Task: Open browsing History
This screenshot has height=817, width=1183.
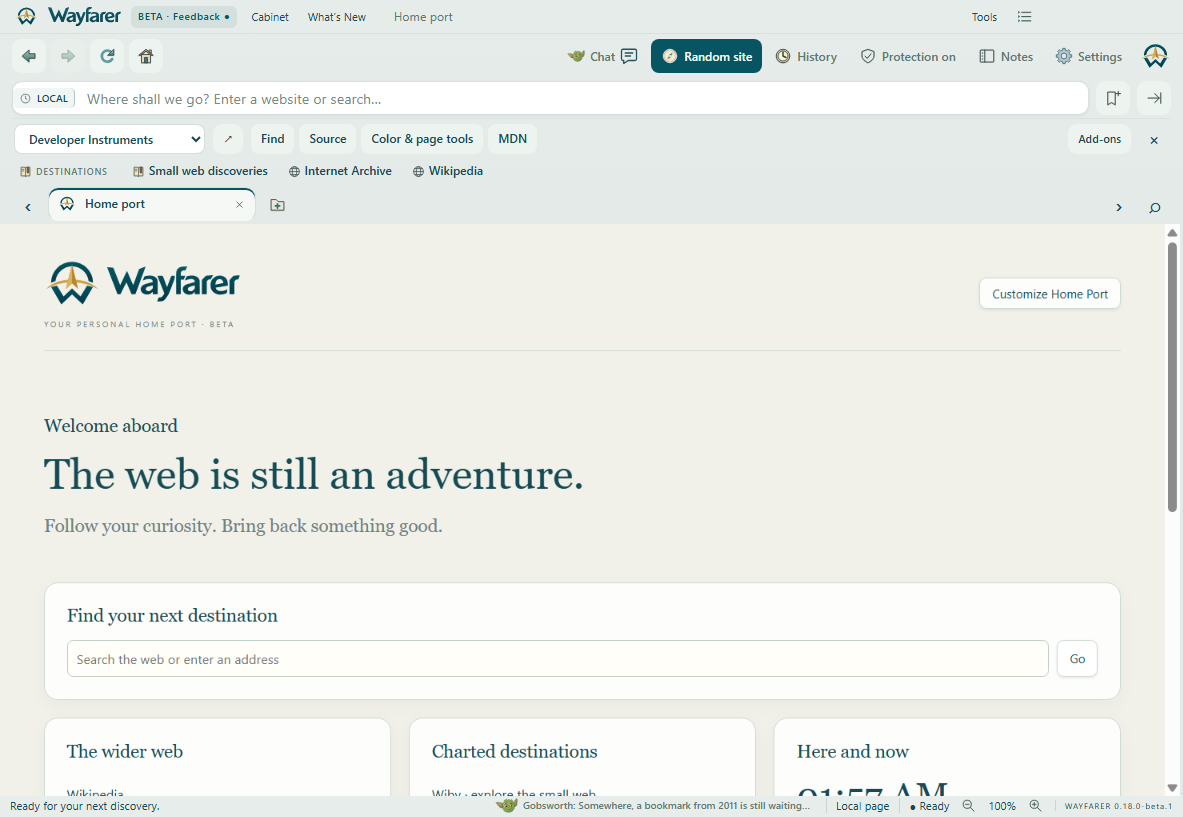Action: click(x=807, y=57)
